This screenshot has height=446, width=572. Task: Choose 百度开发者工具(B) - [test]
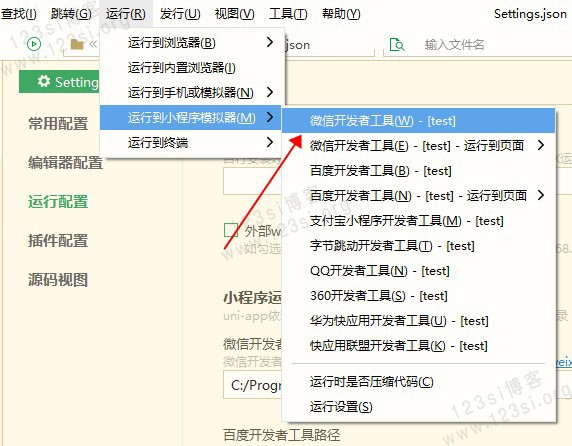tap(418, 171)
